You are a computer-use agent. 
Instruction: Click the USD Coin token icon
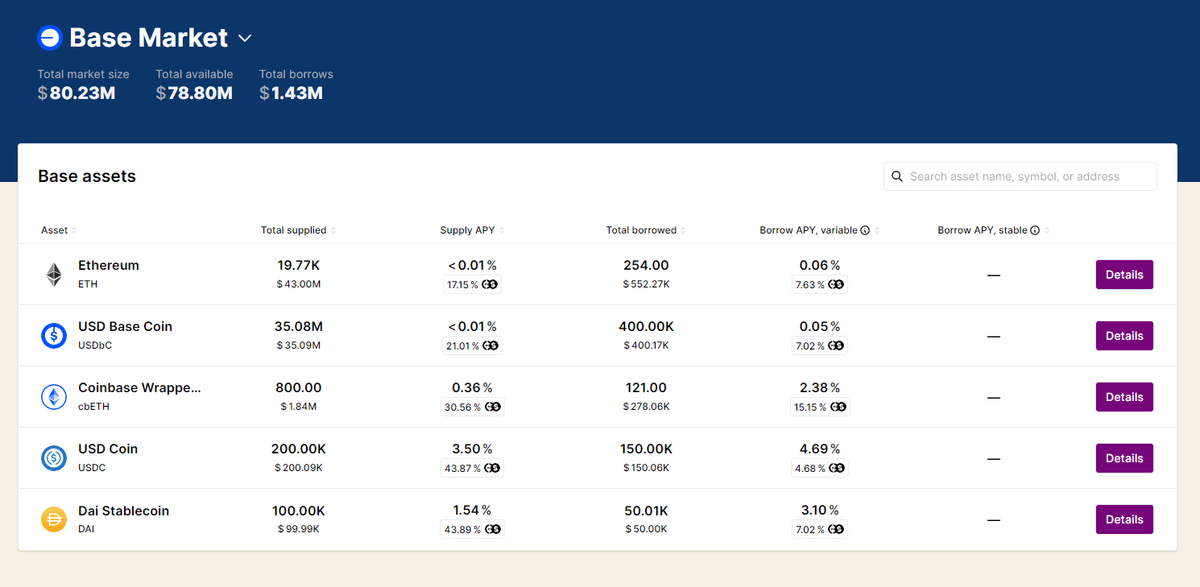click(54, 458)
